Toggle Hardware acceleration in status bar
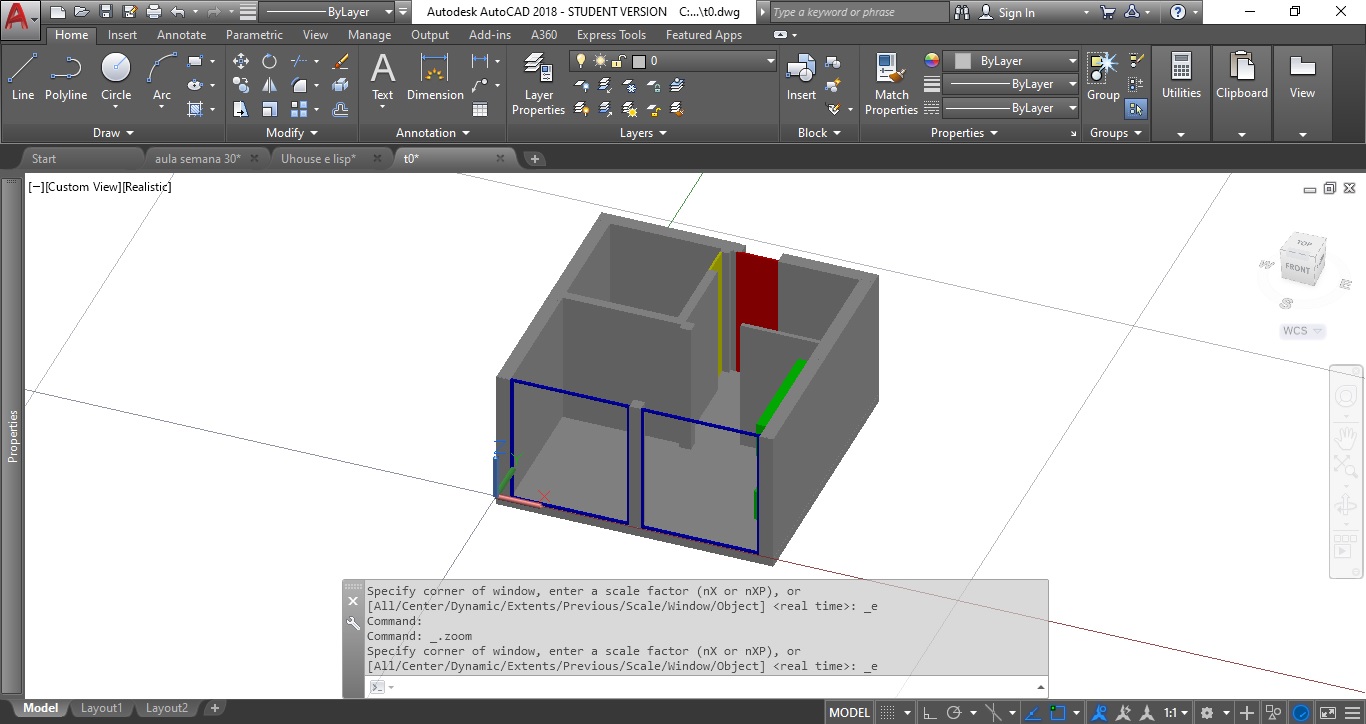Viewport: 1366px width, 724px height. coord(1300,712)
